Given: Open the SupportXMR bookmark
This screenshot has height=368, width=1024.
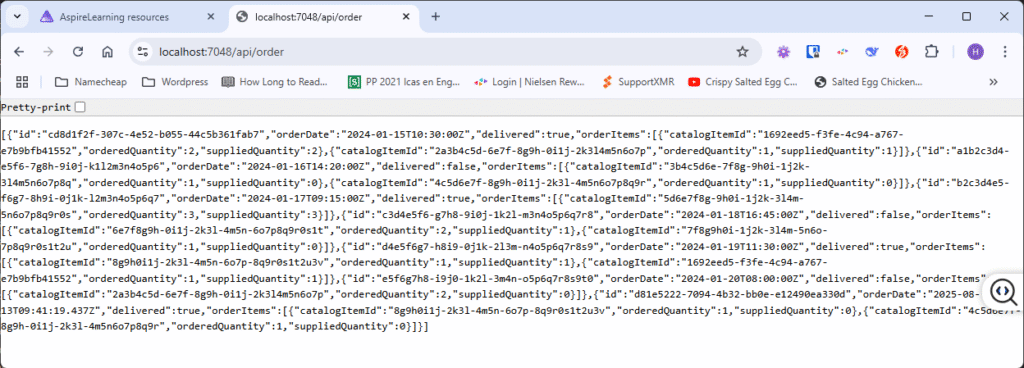Looking at the screenshot, I should (x=639, y=82).
